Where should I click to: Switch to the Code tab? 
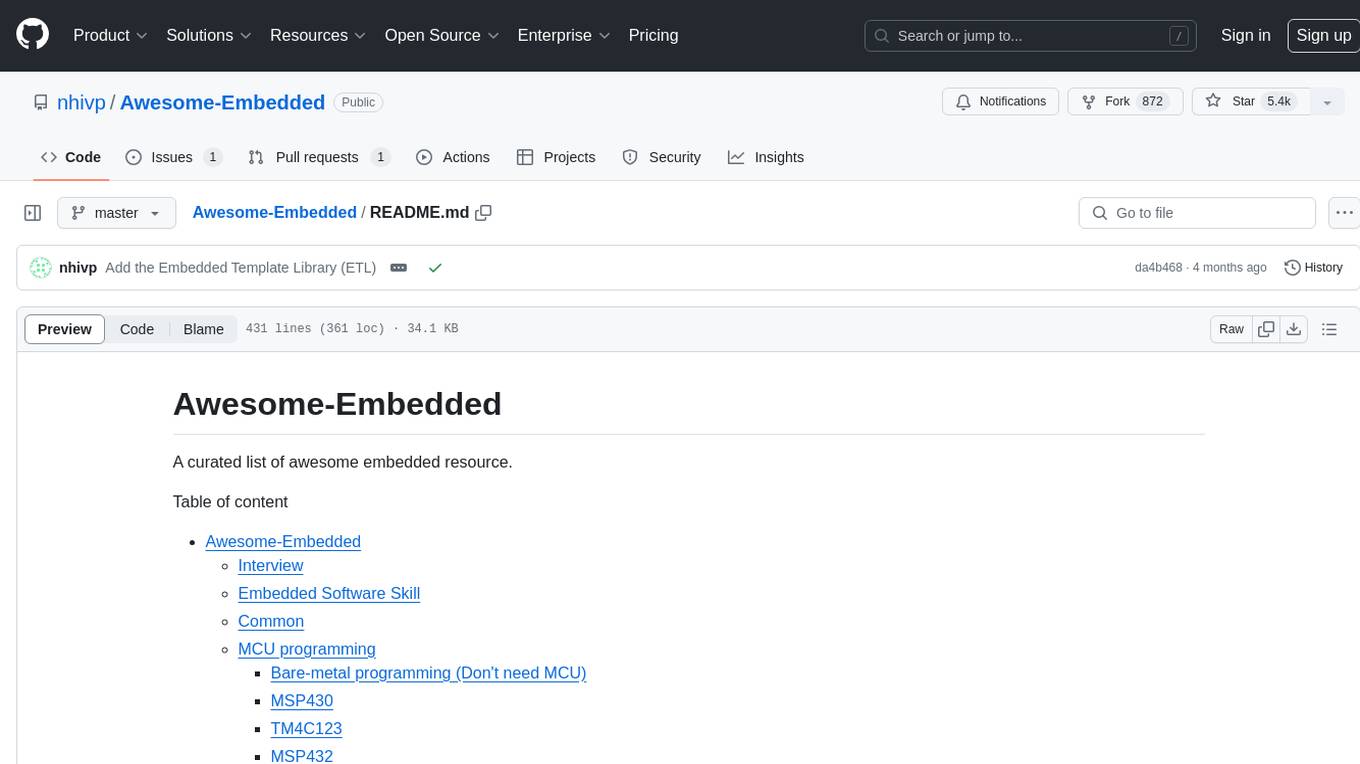point(71,157)
